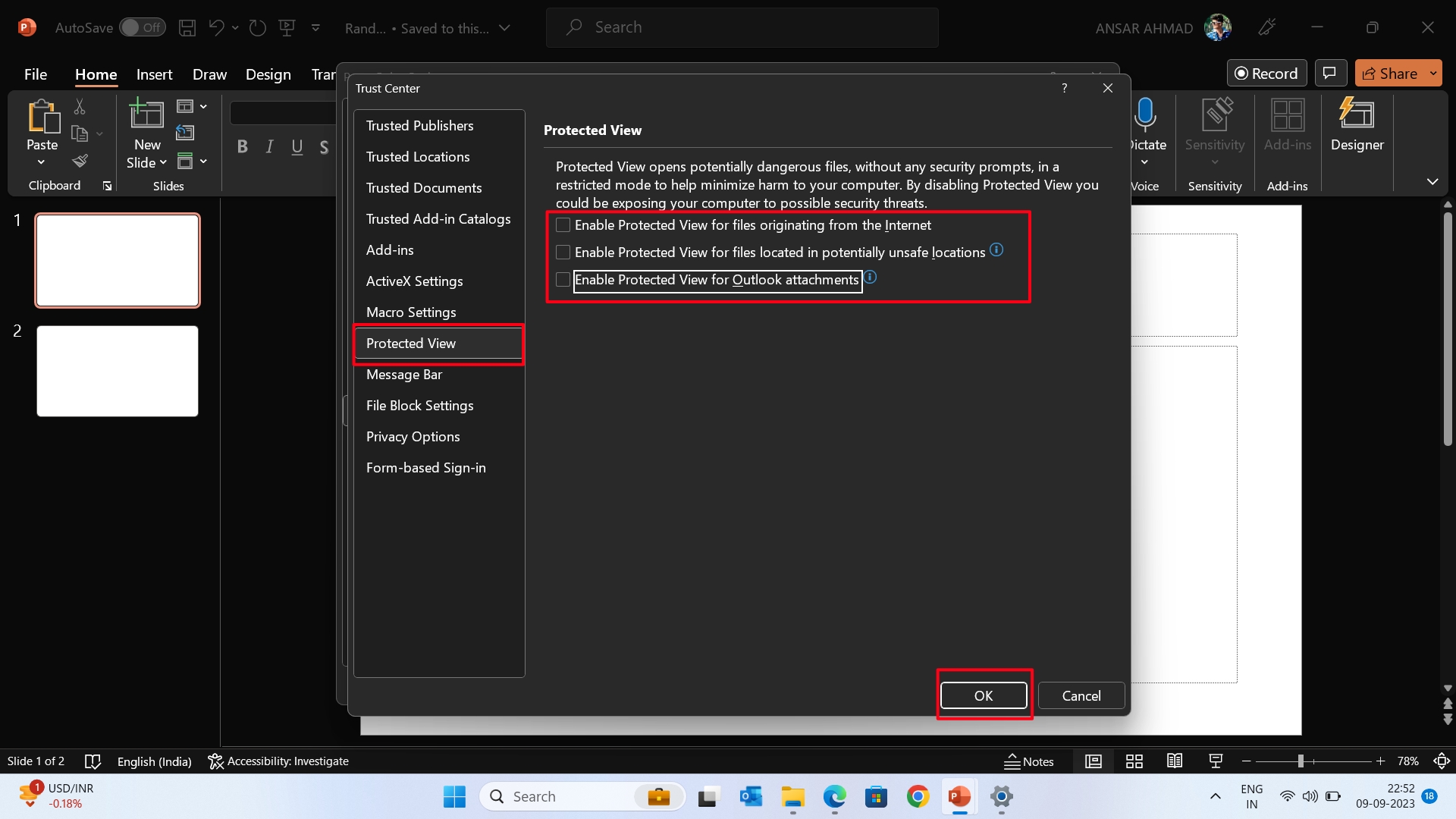Select the Format Painter icon
The image size is (1456, 819).
tap(80, 161)
